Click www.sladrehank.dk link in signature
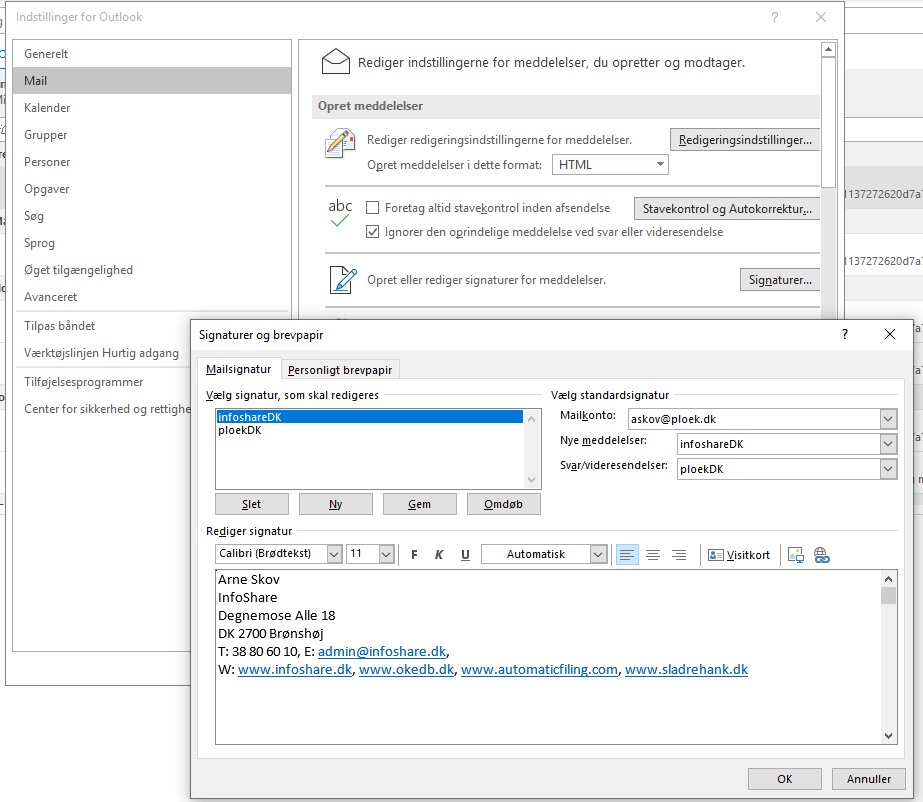923x802 pixels. click(686, 670)
